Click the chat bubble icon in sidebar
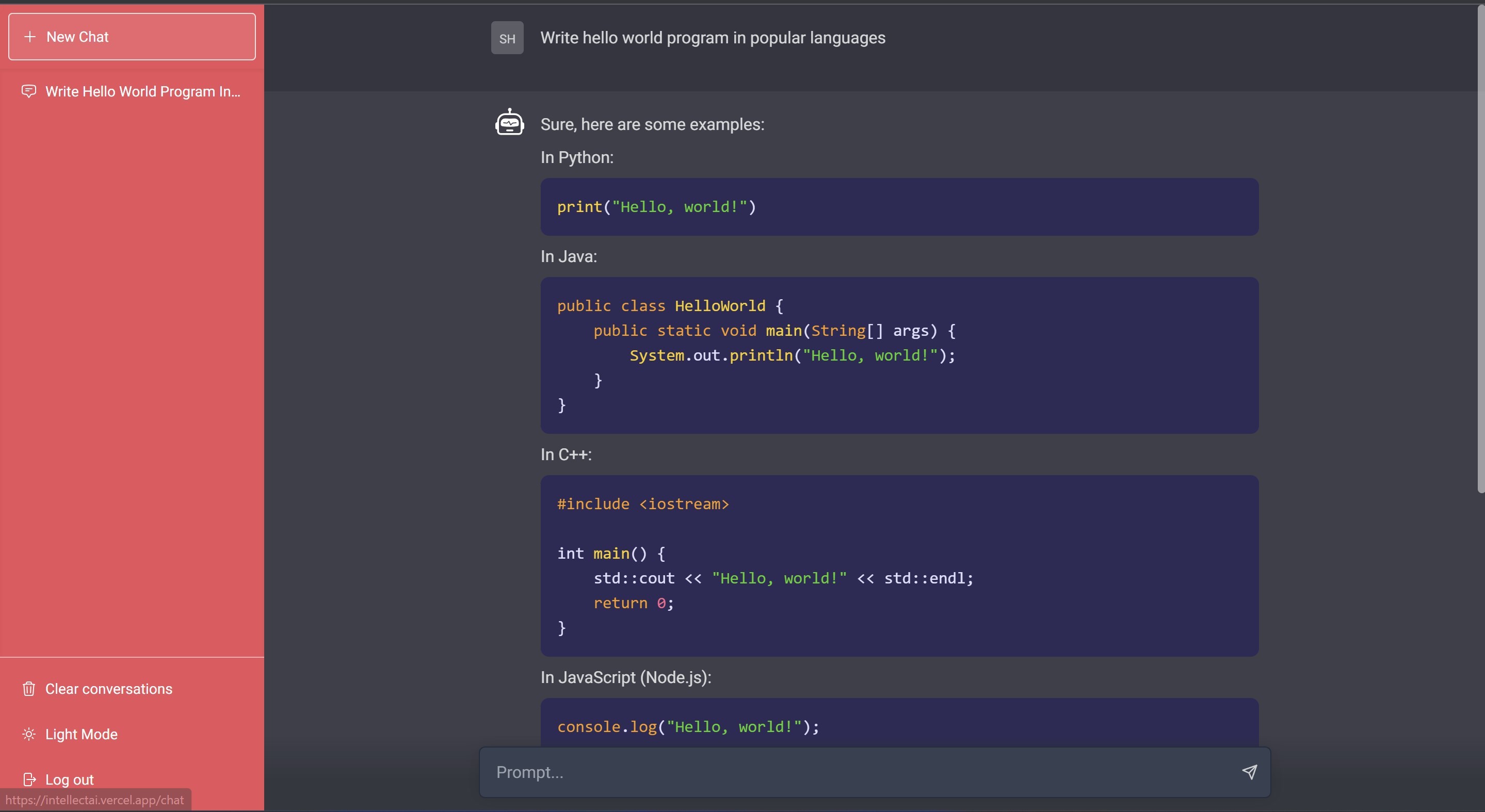 [x=29, y=91]
